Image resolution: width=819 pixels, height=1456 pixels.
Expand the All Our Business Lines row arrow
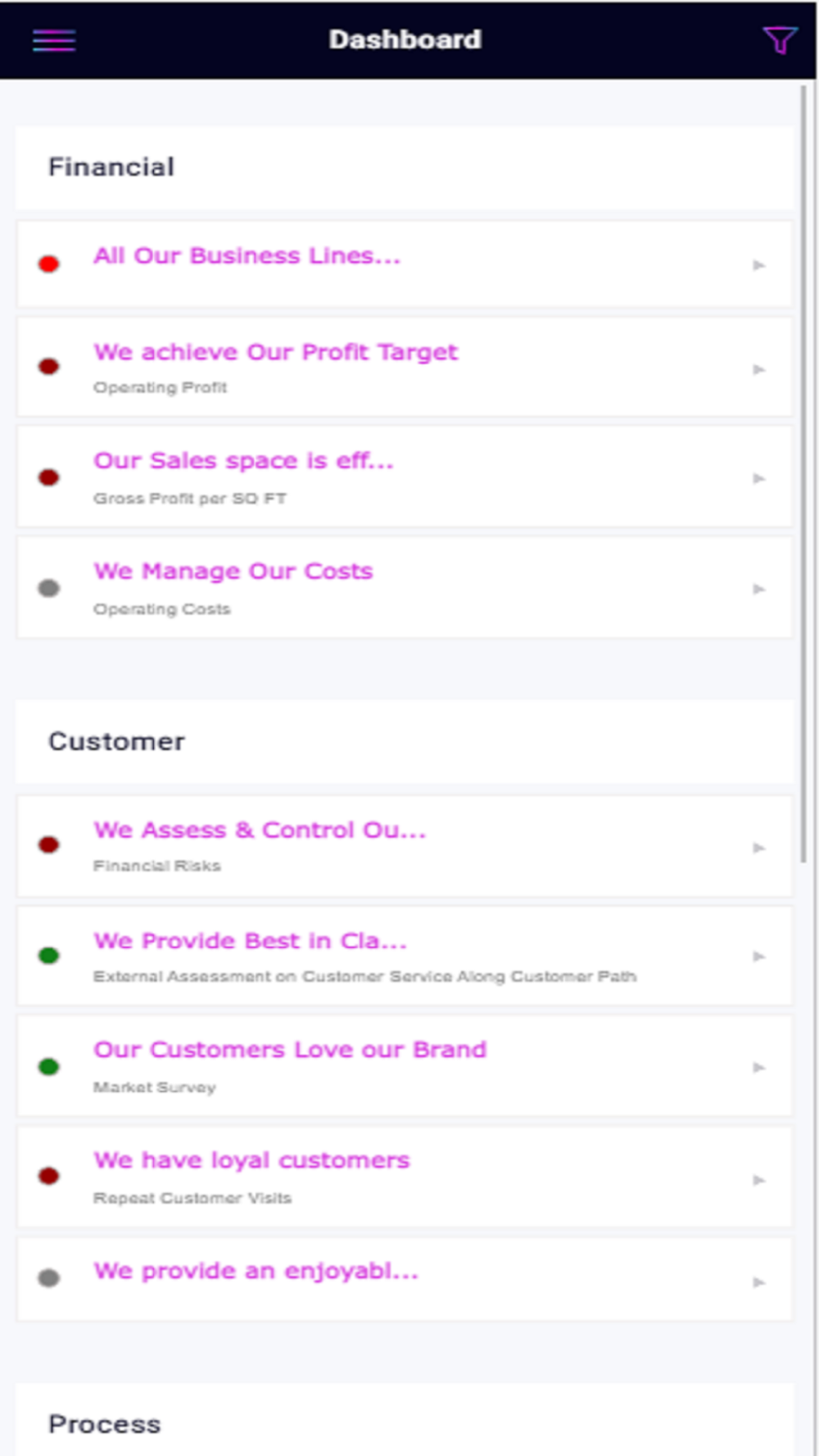coord(759,265)
